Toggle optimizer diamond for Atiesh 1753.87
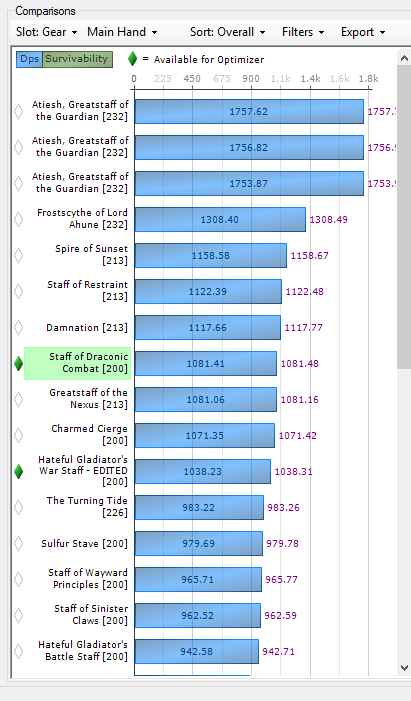The width and height of the screenshot is (411, 701). click(18, 183)
